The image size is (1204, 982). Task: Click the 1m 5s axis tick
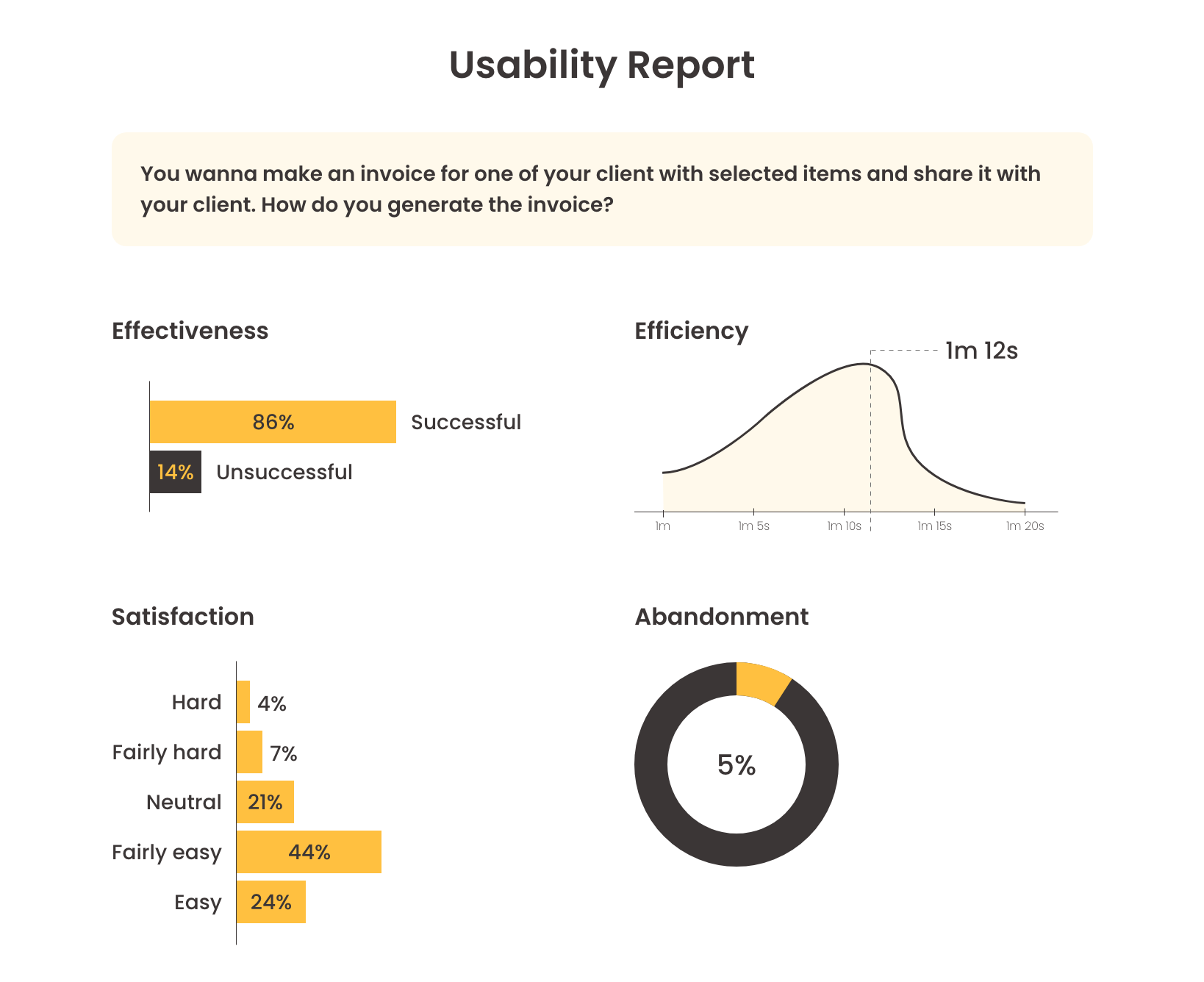[x=753, y=526]
